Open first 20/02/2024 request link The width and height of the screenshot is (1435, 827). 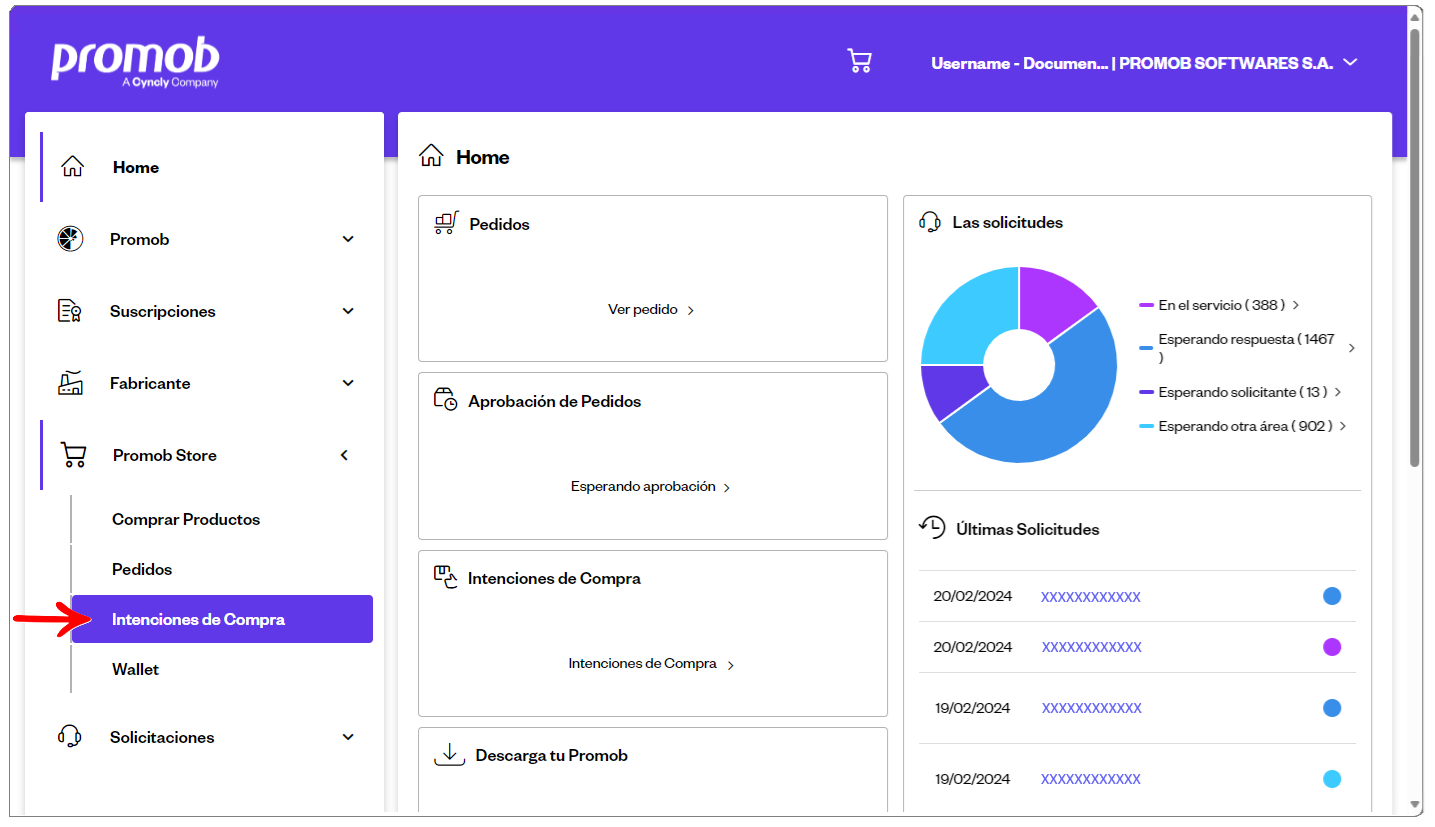(x=1091, y=597)
